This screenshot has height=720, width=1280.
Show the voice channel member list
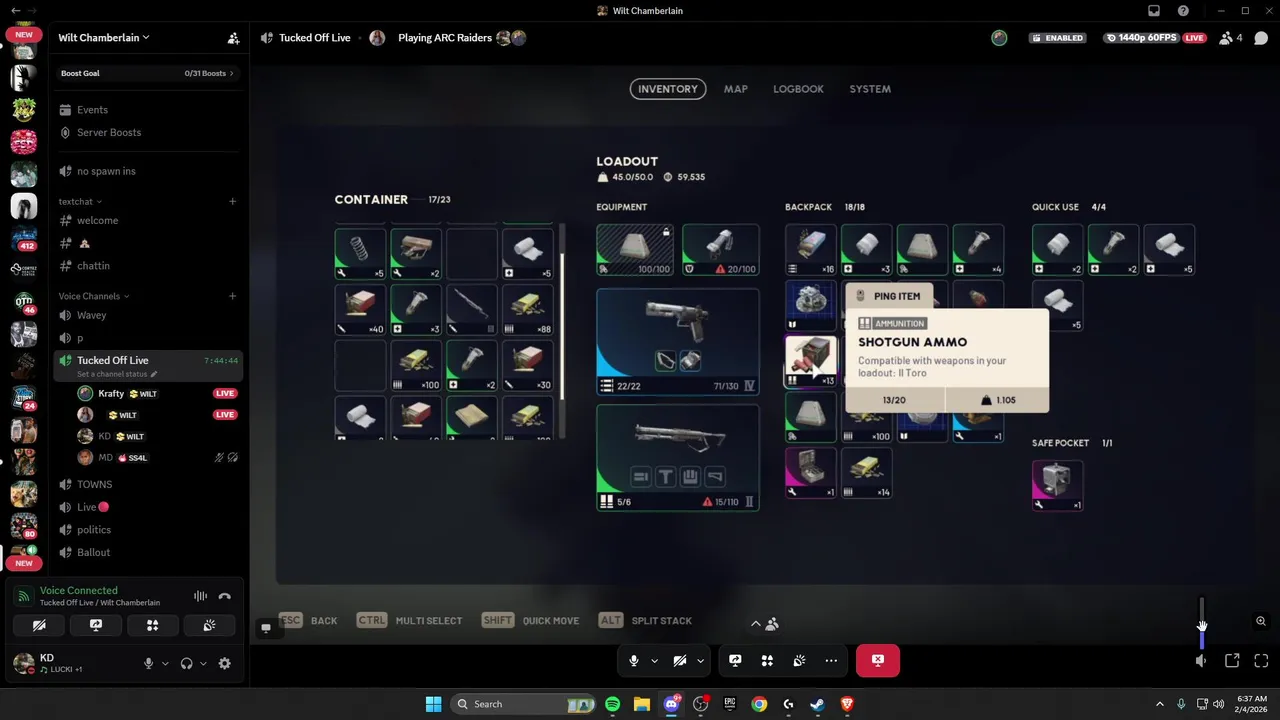coord(1231,38)
